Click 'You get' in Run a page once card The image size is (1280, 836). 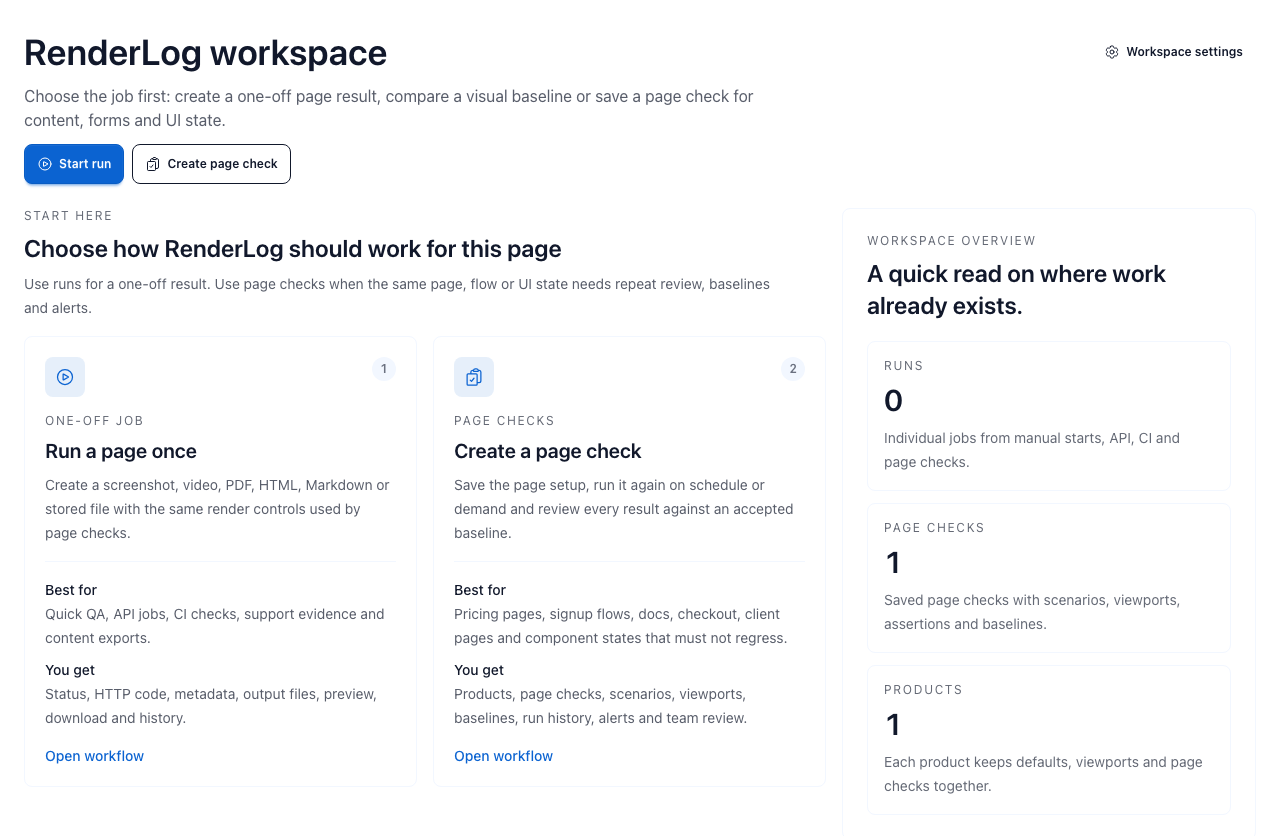[70, 670]
